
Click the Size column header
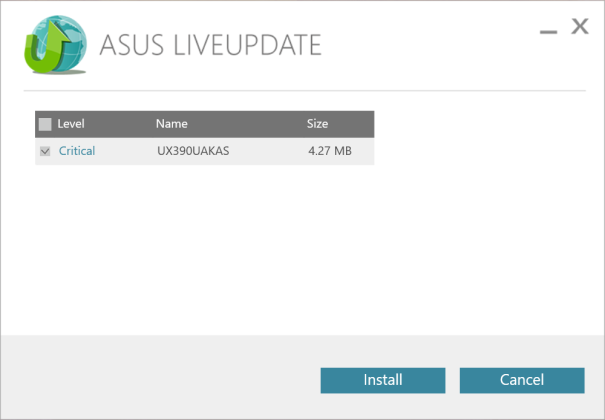coord(317,124)
